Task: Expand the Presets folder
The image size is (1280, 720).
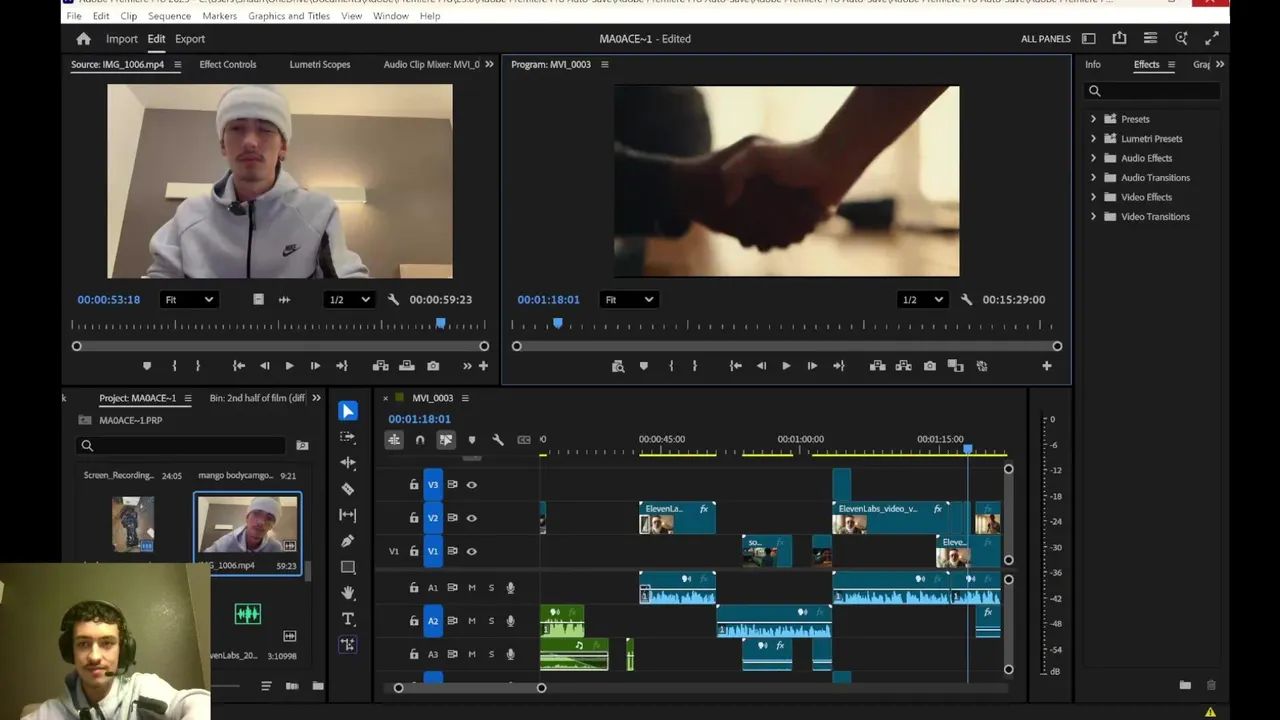Action: coord(1093,119)
